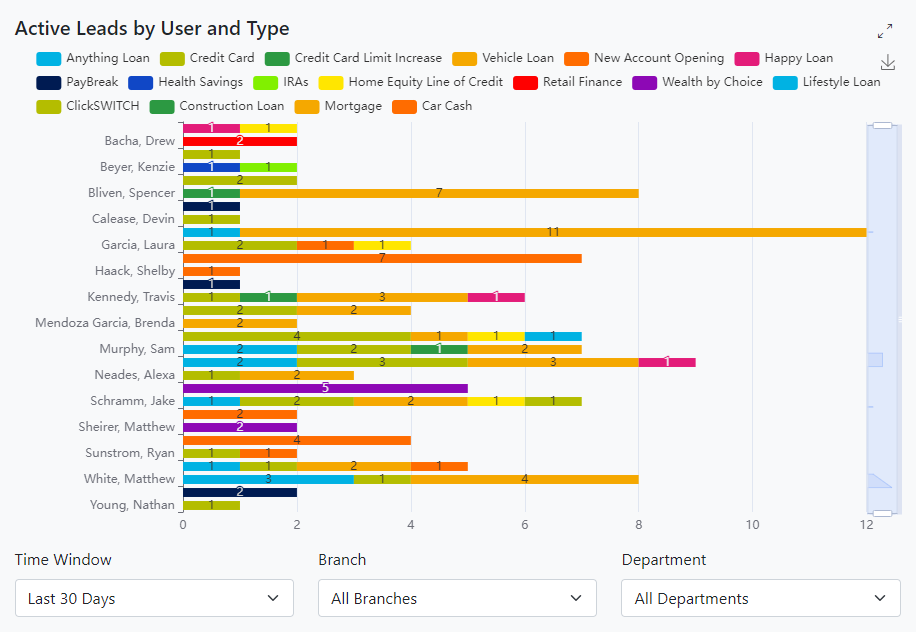
Task: Hide the Vehicle Loan legend series
Action: (464, 58)
